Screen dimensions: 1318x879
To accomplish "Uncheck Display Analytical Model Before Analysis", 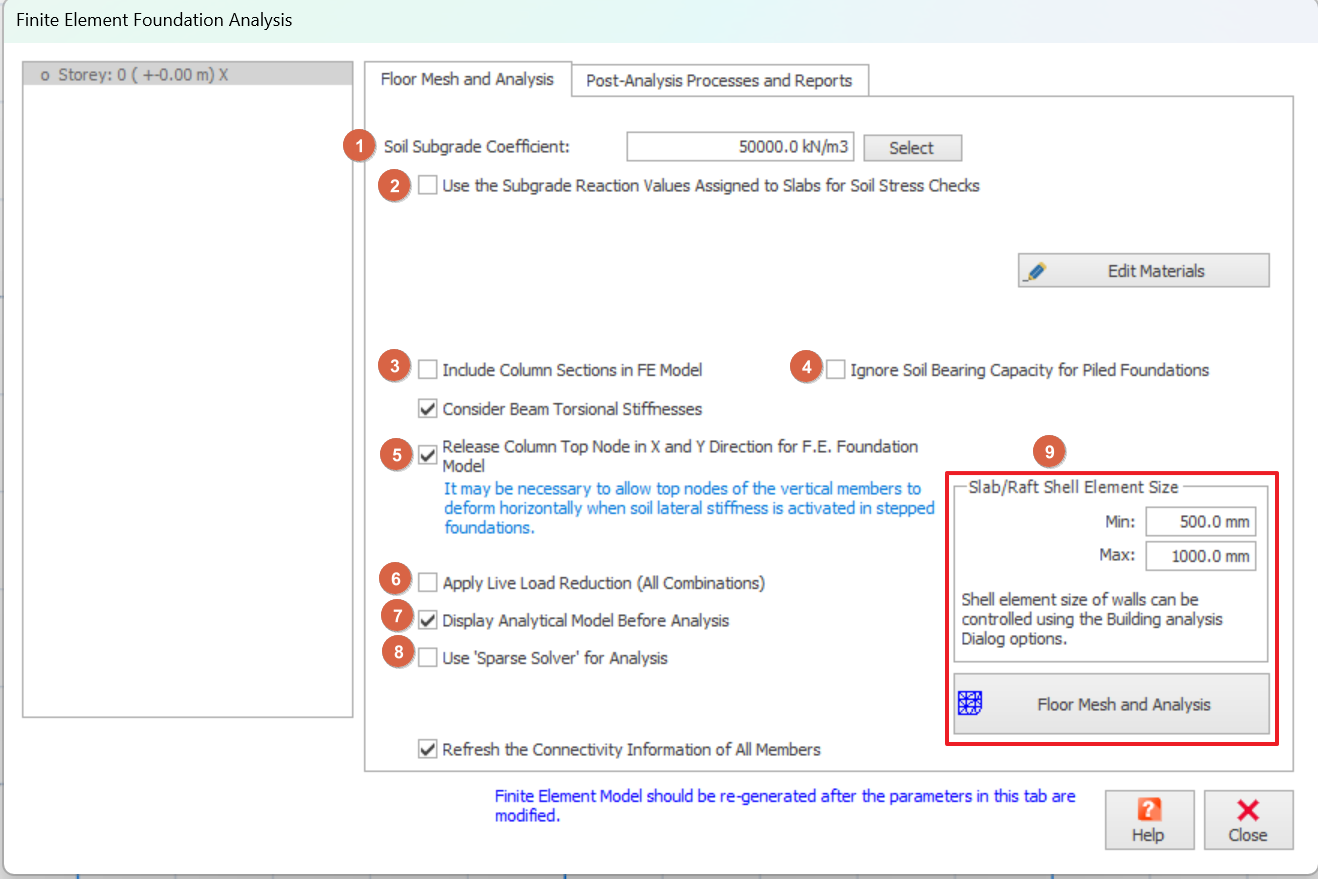I will pyautogui.click(x=428, y=620).
